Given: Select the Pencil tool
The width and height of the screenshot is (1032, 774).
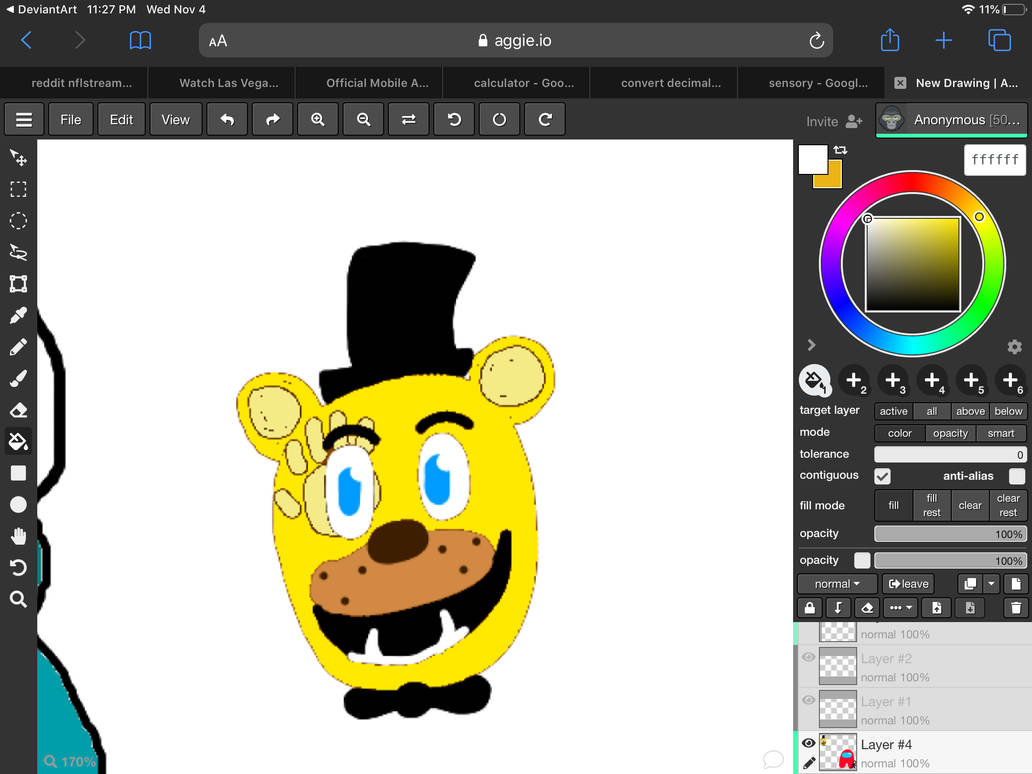Looking at the screenshot, I should [x=18, y=347].
